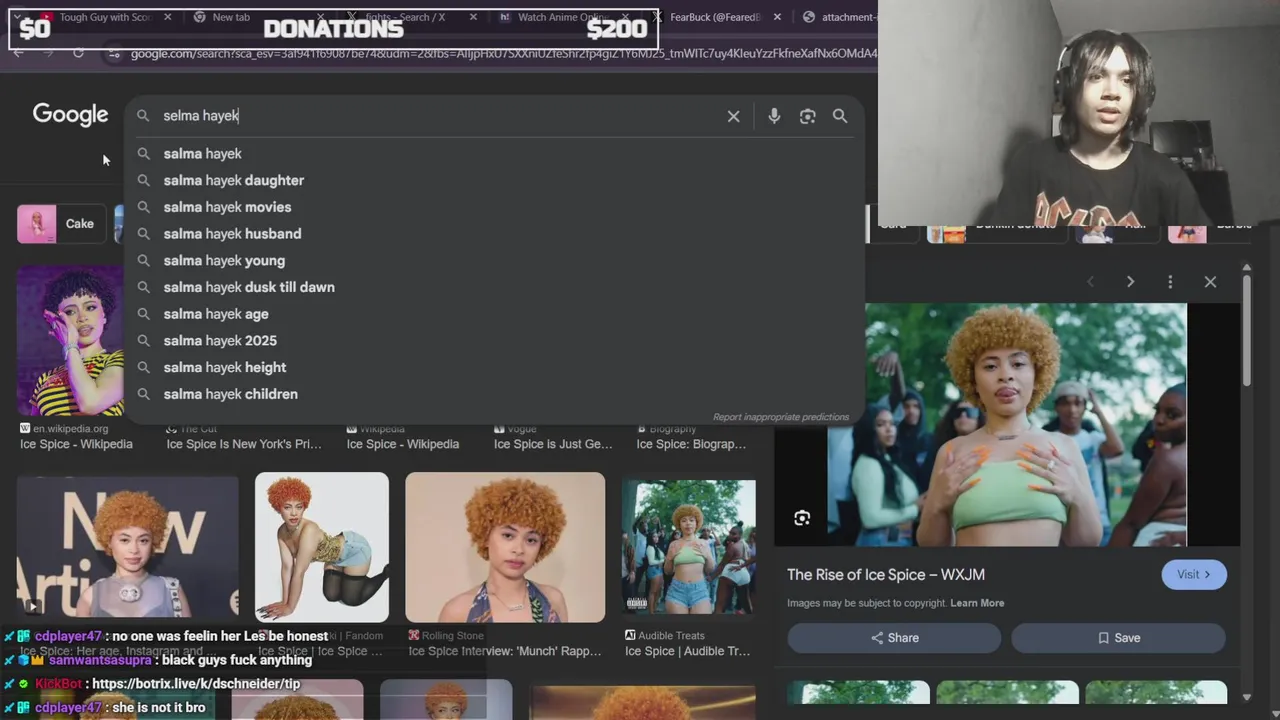Switch to 'Tough Guy with Sco' browser tab
This screenshot has width=1280, height=720.
pyautogui.click(x=104, y=17)
